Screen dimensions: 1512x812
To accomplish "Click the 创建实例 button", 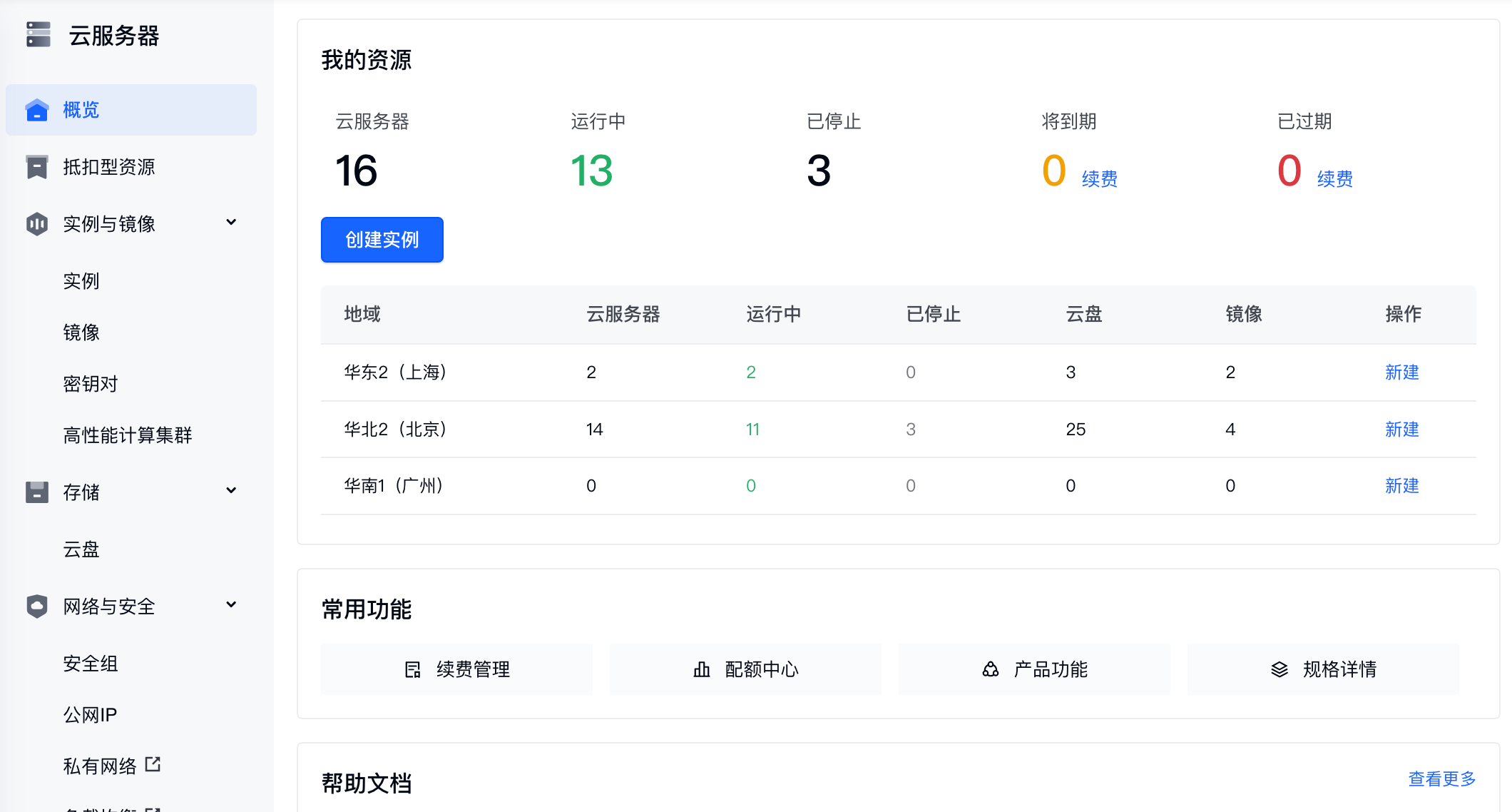I will point(382,240).
